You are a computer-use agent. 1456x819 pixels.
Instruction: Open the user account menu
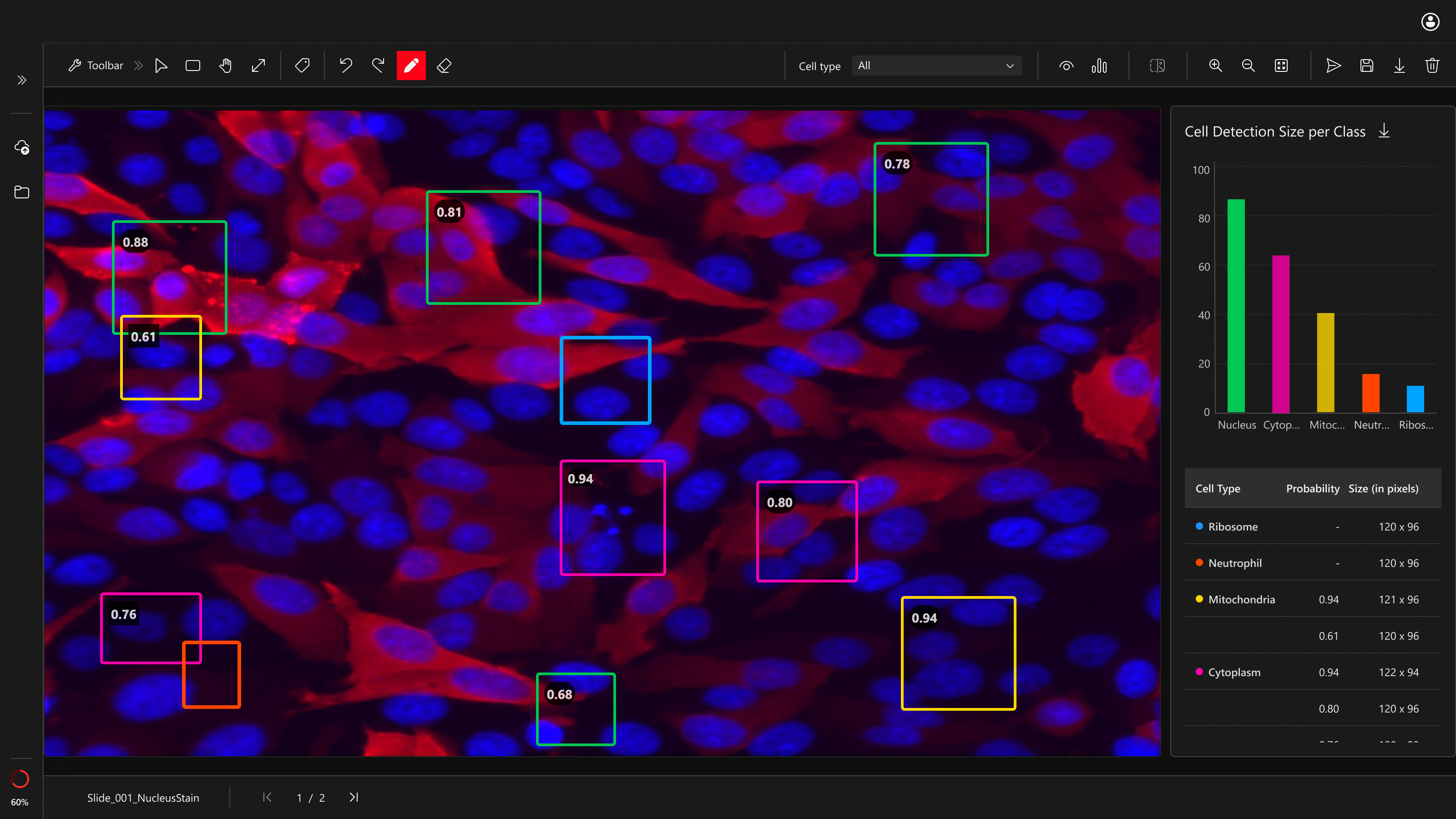coord(1430,21)
